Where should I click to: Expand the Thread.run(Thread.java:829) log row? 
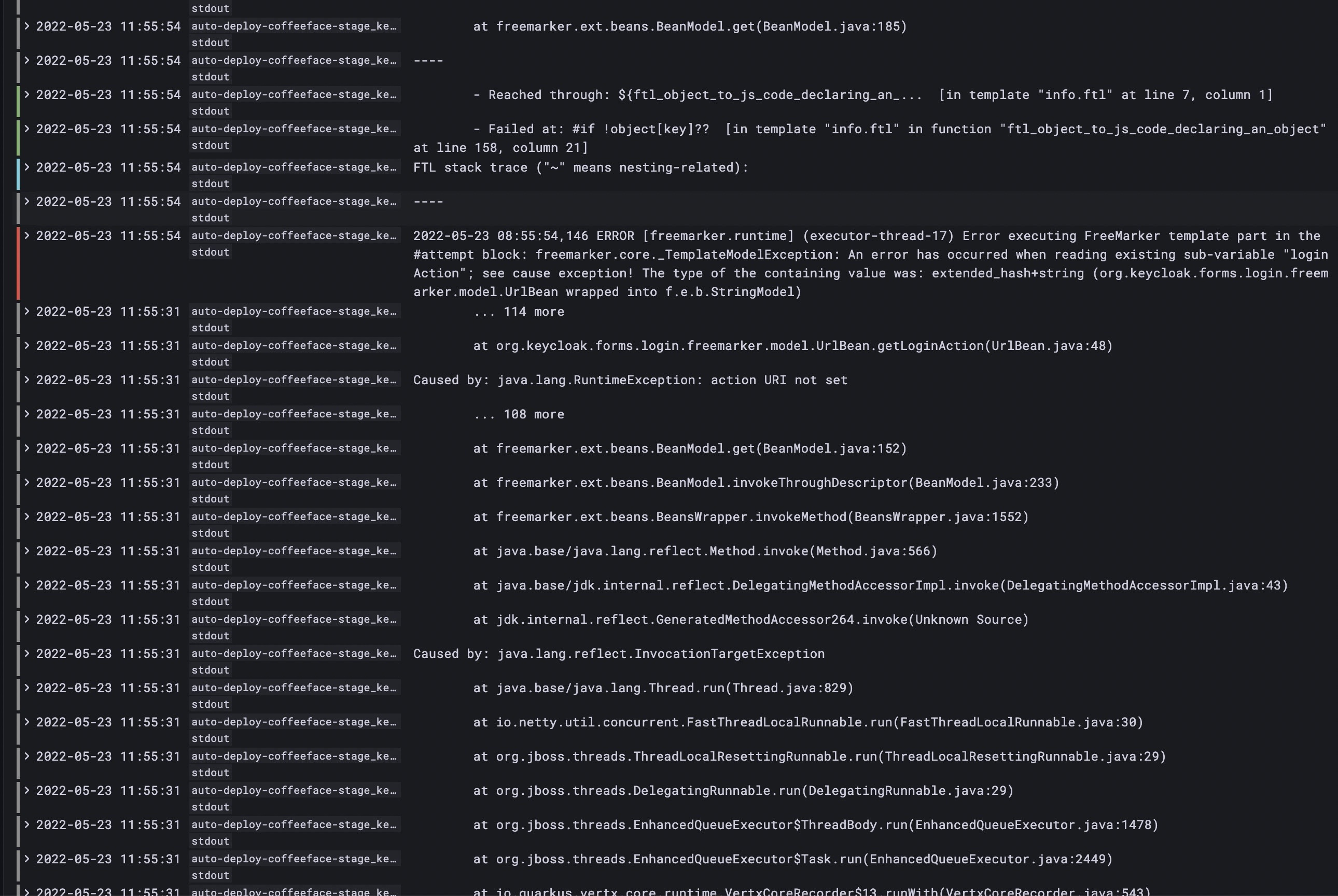click(x=27, y=688)
